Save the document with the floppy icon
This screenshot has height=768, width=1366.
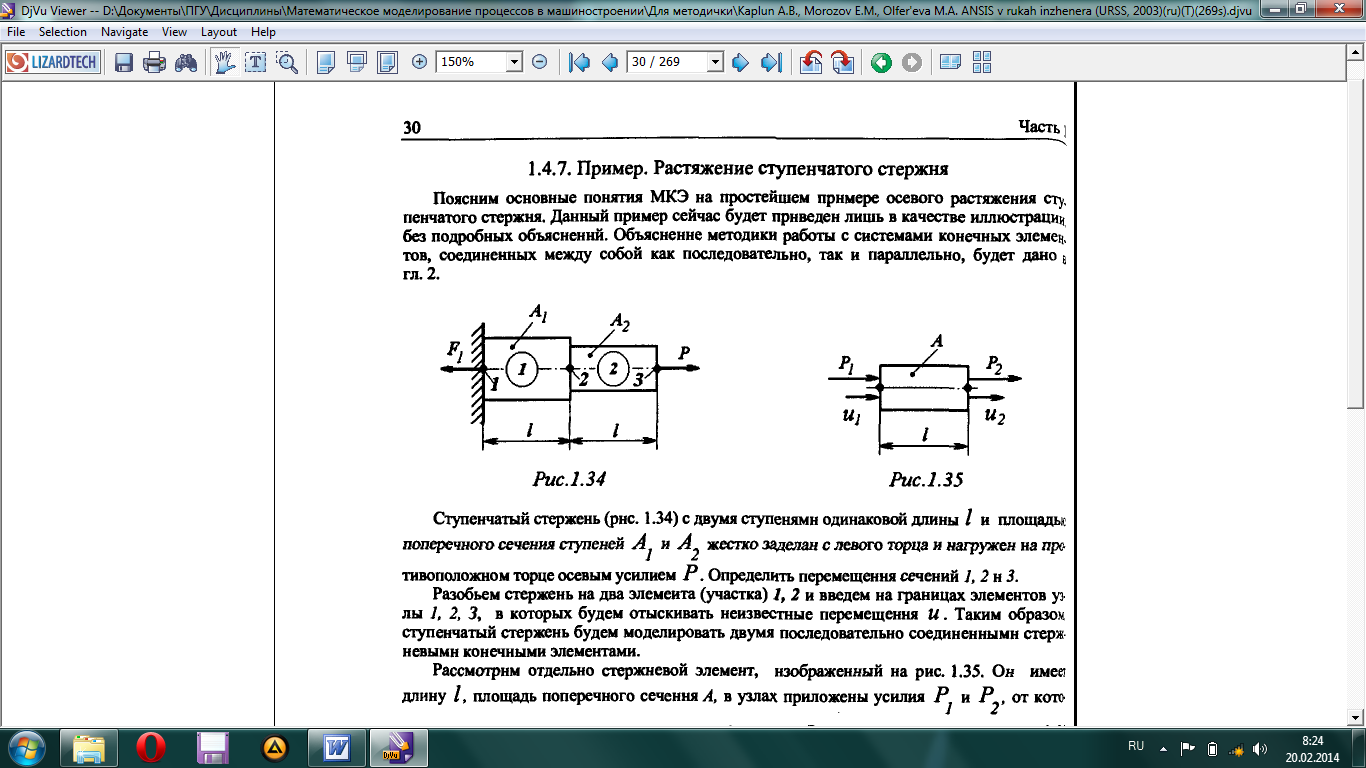pos(124,62)
